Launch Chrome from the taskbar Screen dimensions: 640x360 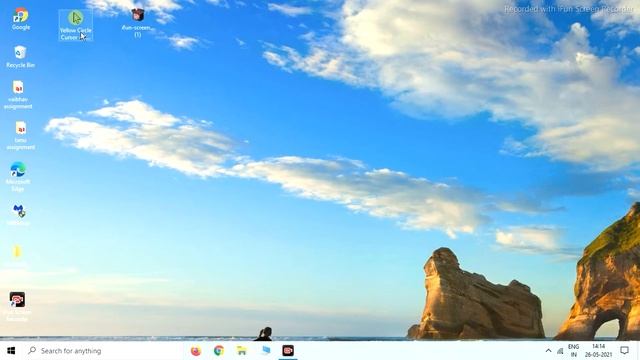219,351
